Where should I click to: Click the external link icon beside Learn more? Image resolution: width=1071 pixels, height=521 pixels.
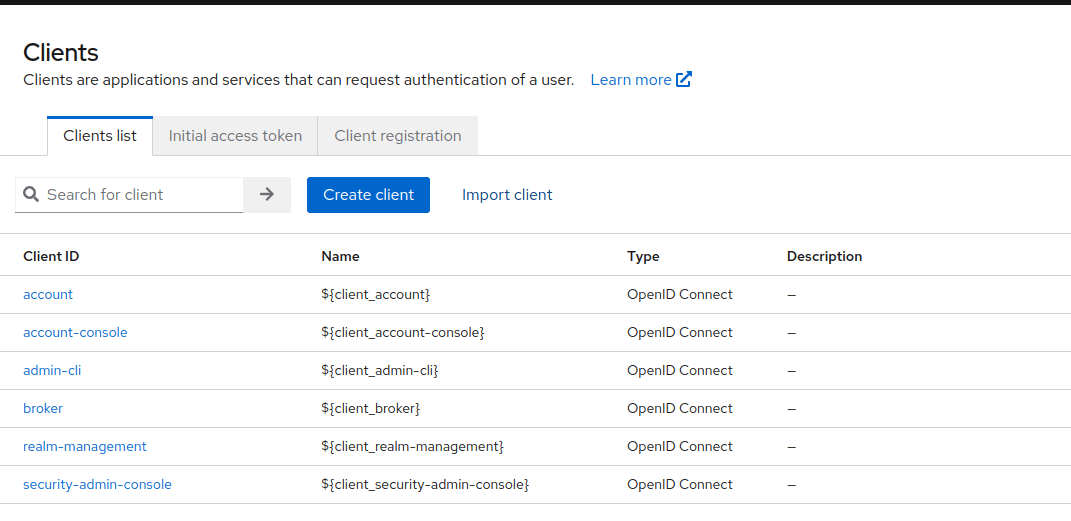click(684, 80)
